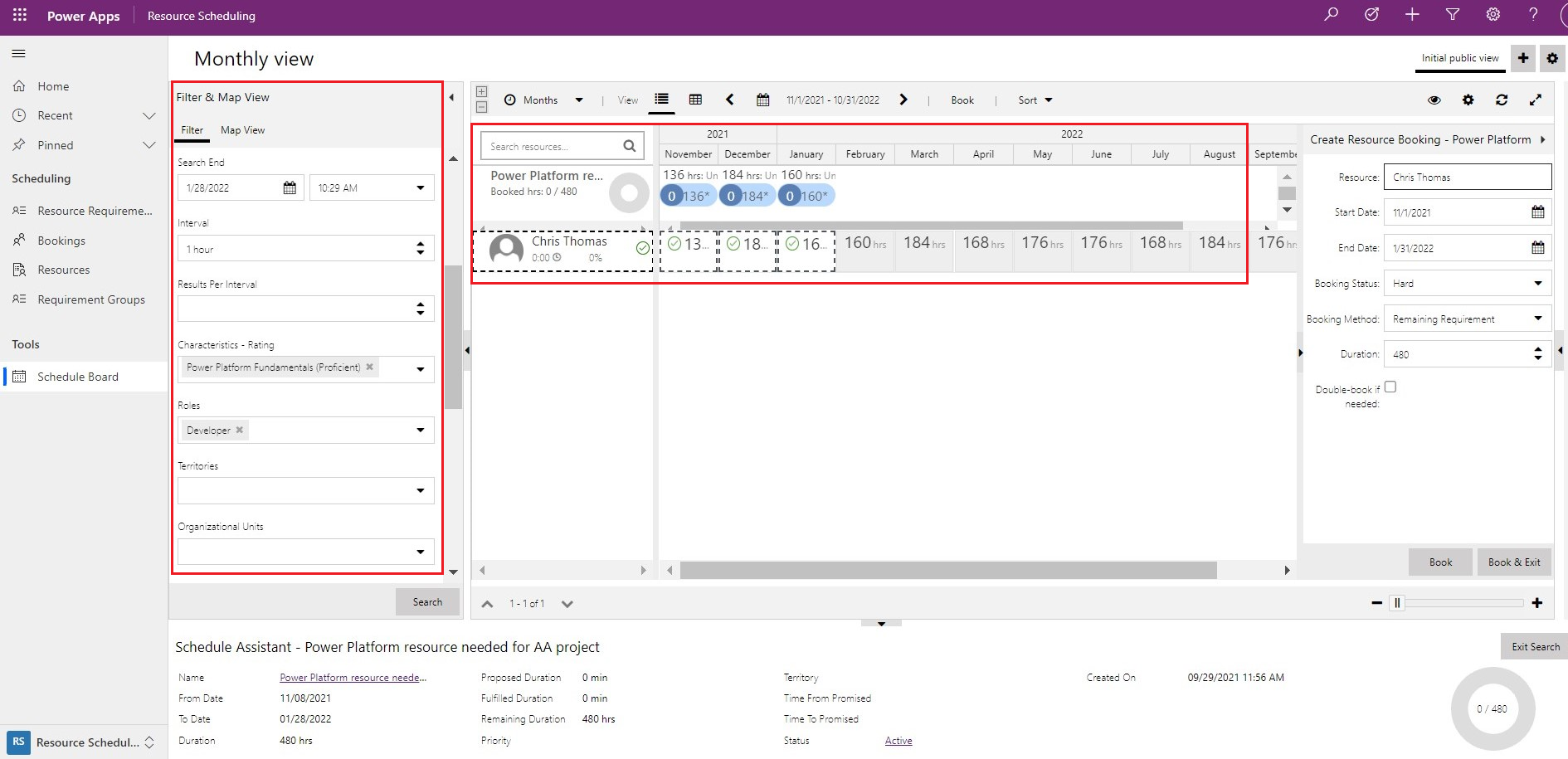Image resolution: width=1568 pixels, height=759 pixels.
Task: Select the Filter tab
Action: click(192, 130)
